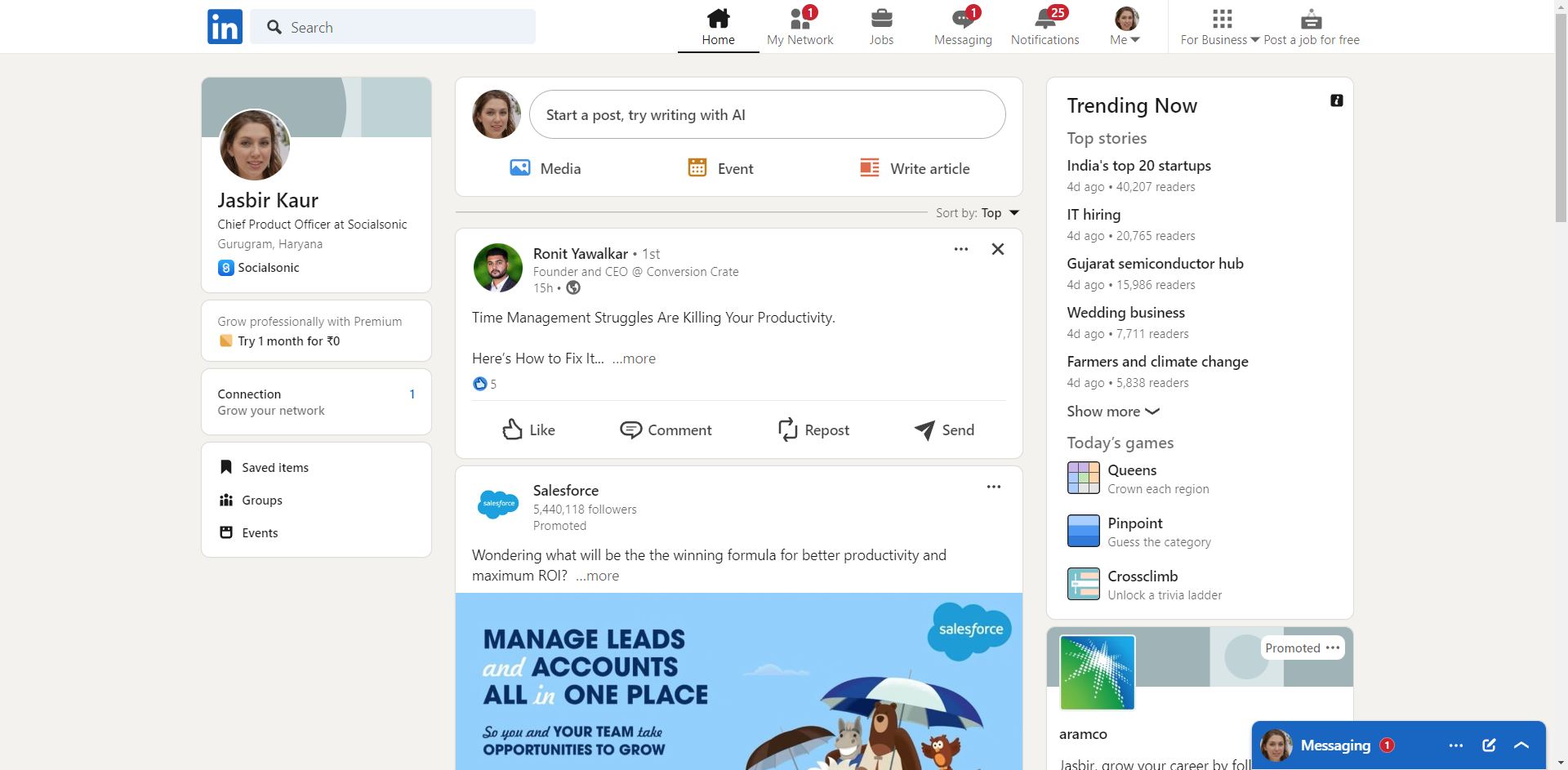Click the page vertical scrollbar
This screenshot has height=770, width=1568.
coord(1561,118)
